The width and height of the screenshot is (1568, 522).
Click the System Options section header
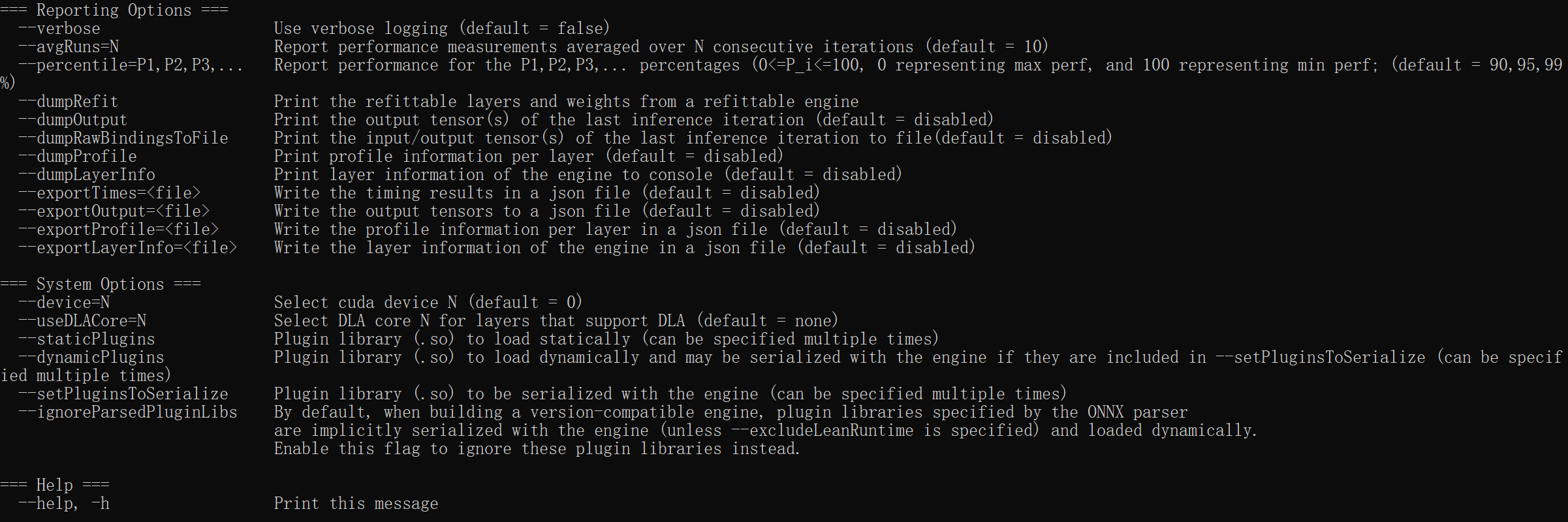101,284
